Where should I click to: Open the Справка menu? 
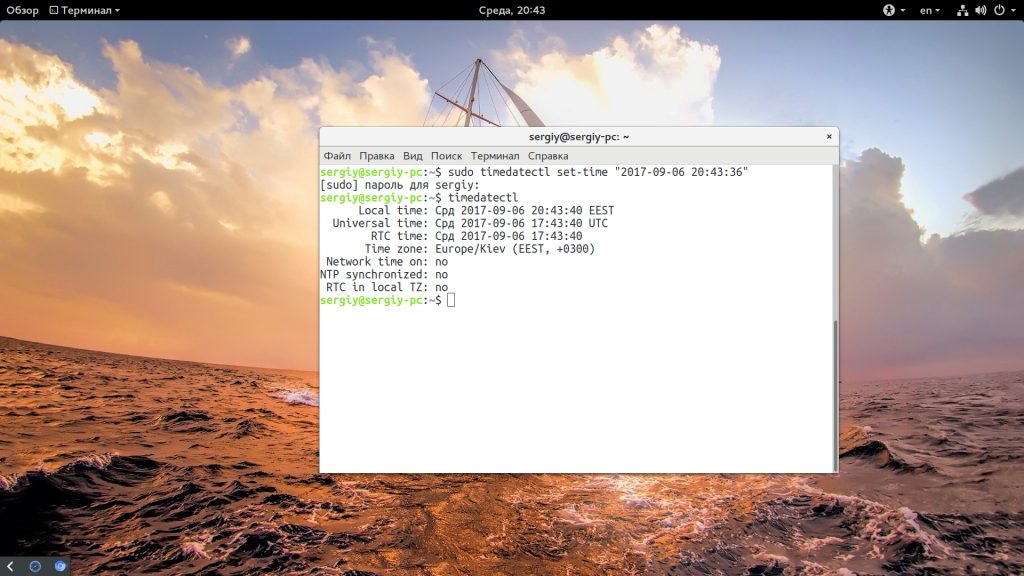point(548,156)
